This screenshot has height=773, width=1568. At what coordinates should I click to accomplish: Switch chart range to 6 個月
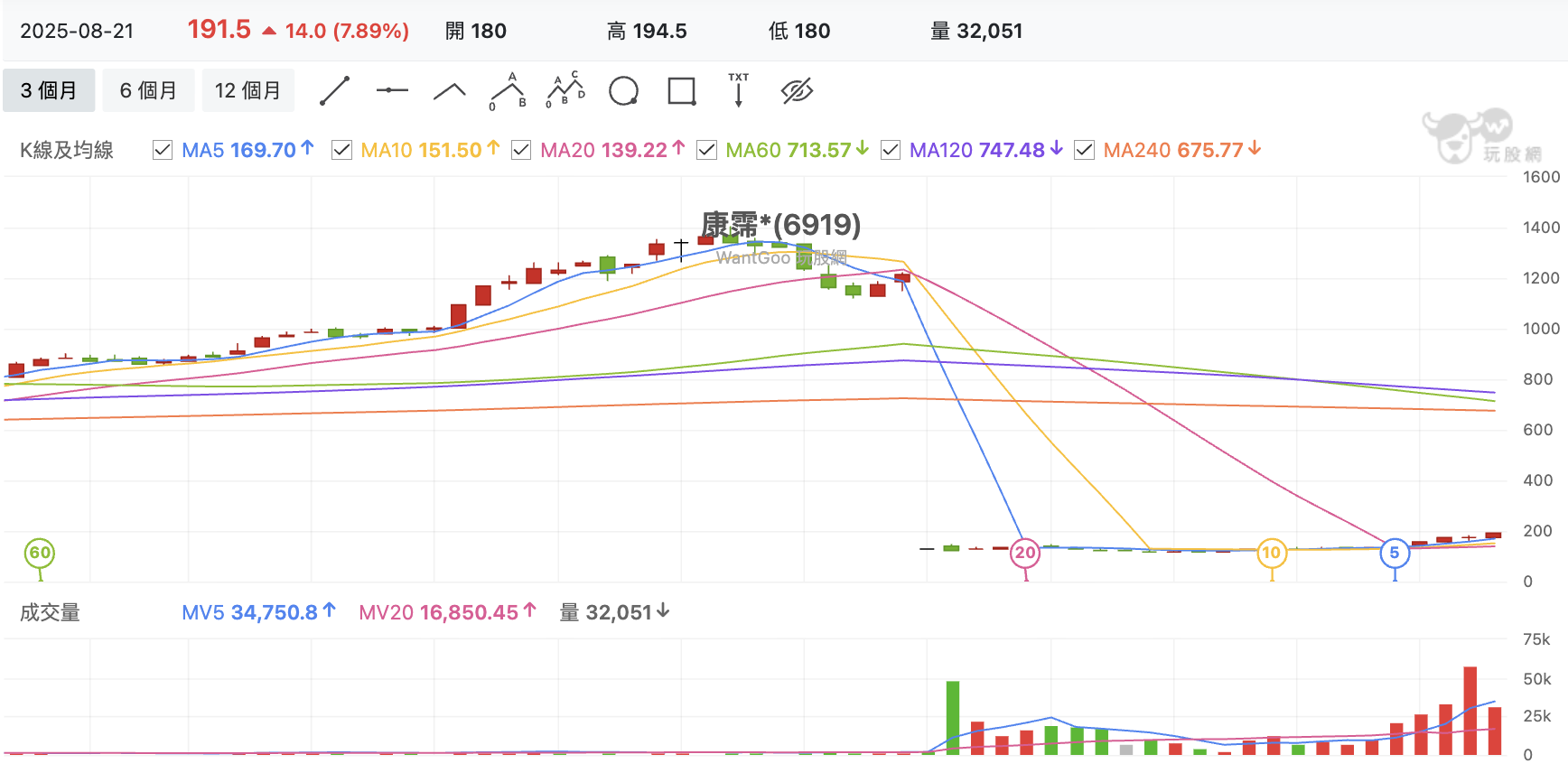pyautogui.click(x=148, y=90)
